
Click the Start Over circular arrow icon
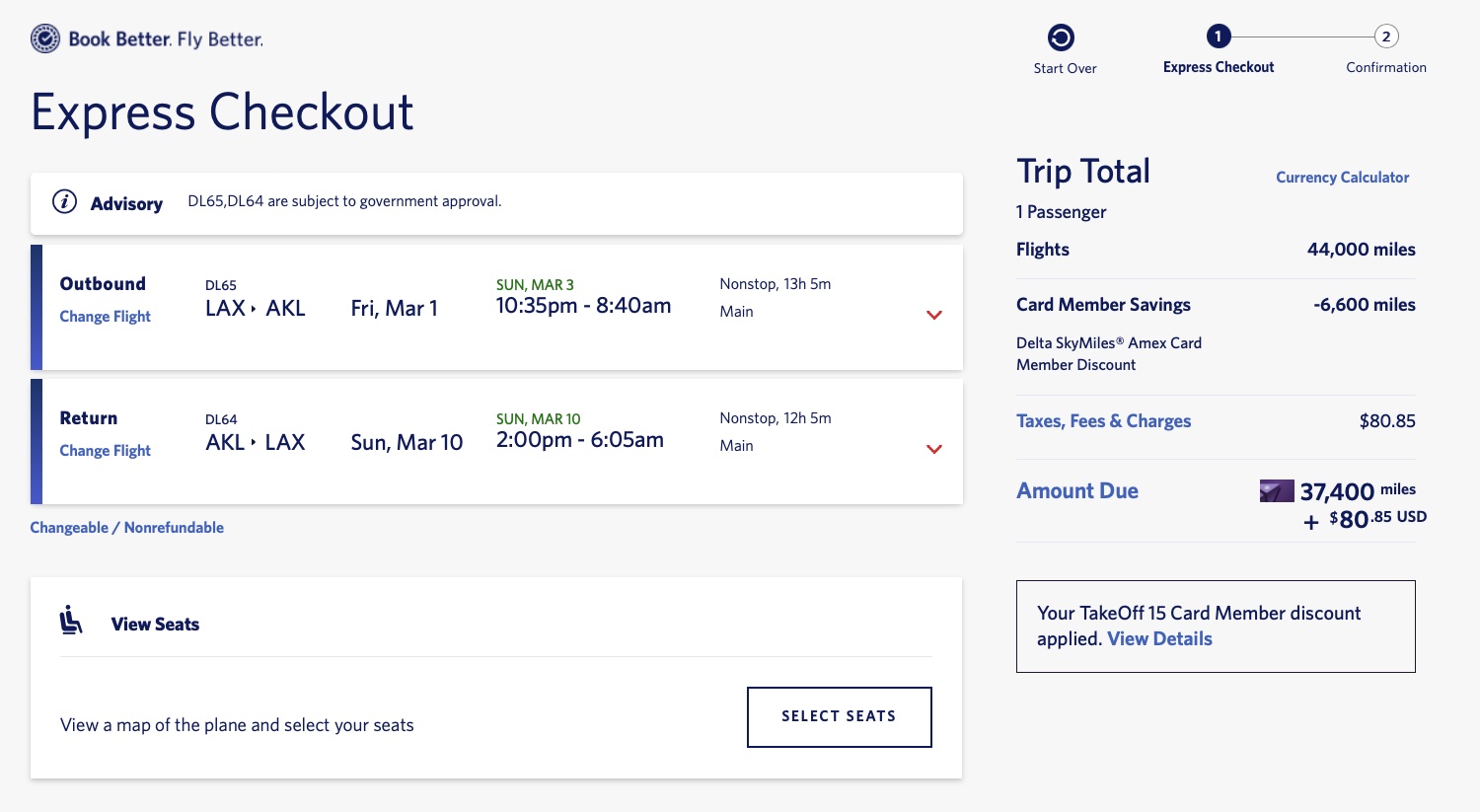click(x=1061, y=37)
